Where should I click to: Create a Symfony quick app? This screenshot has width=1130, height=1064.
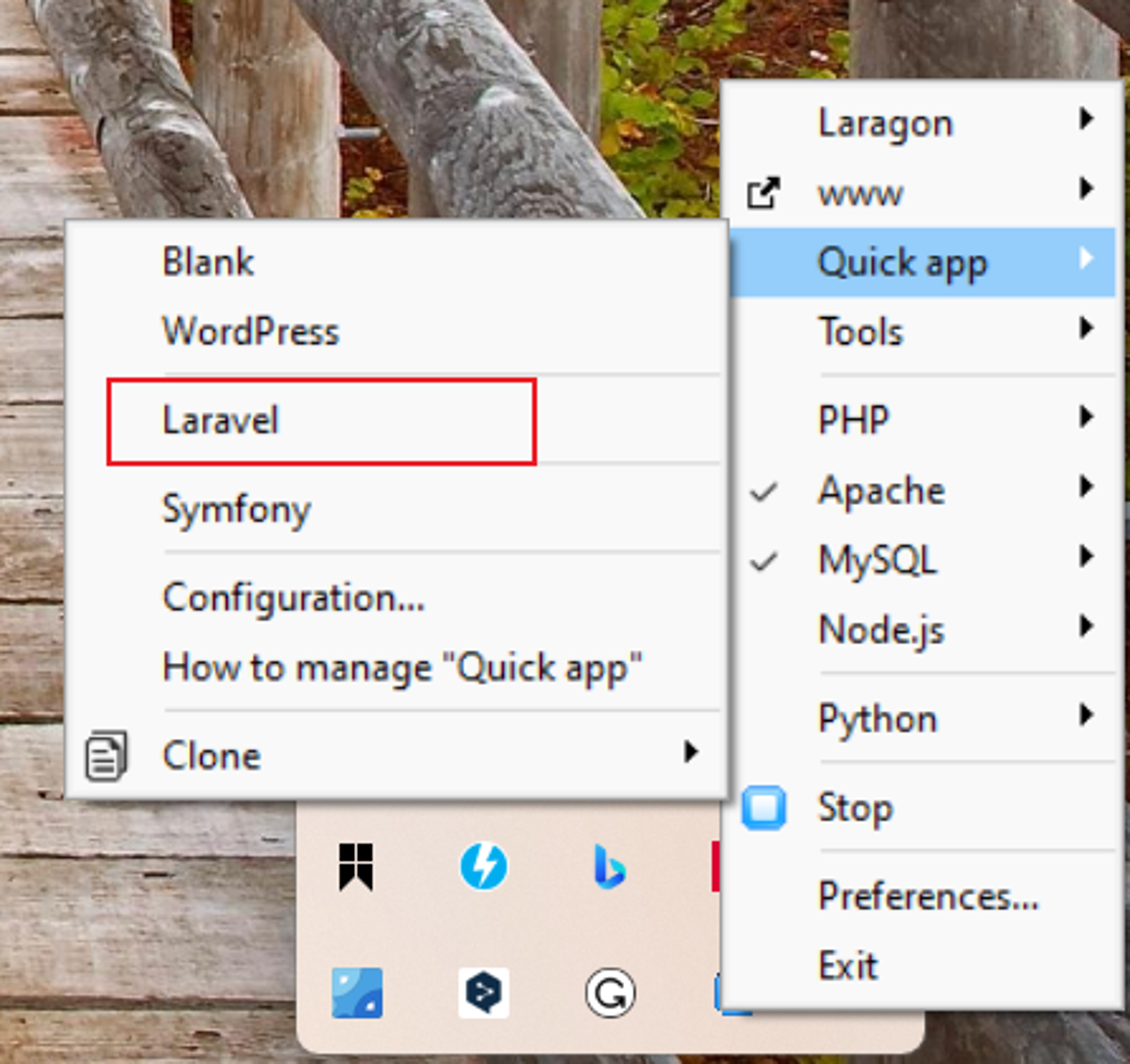(x=396, y=508)
